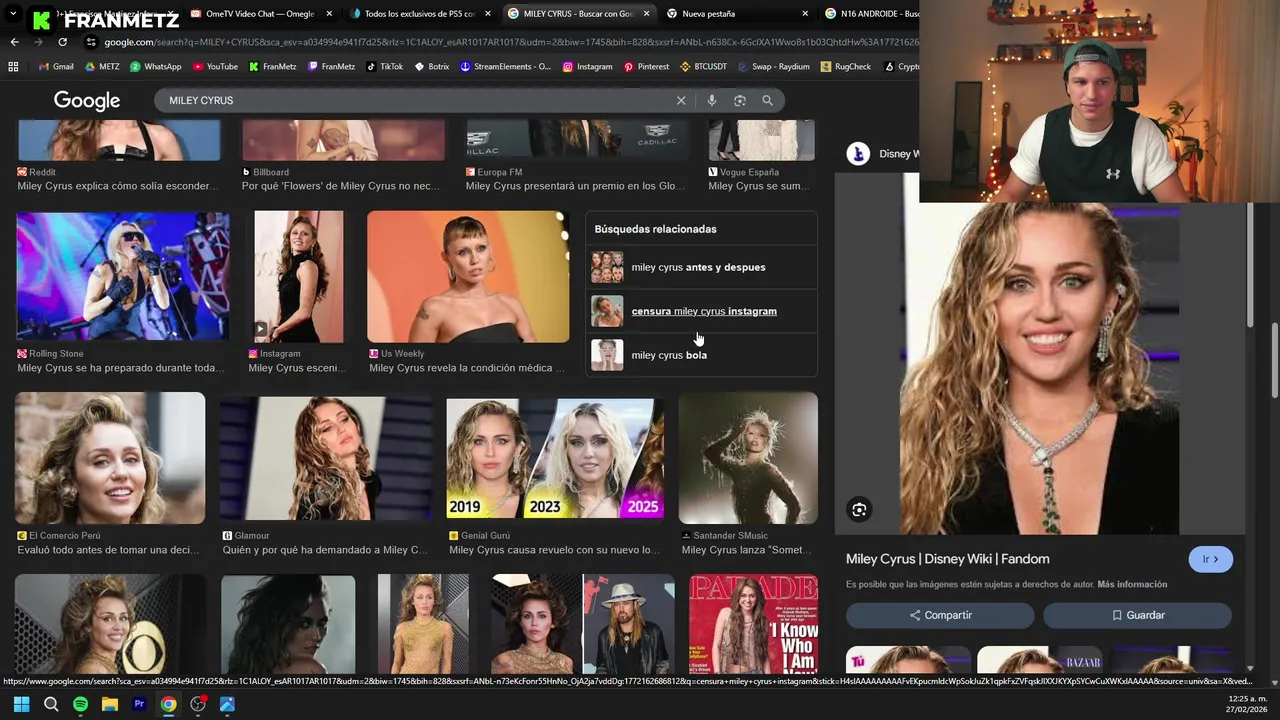Open Google Lens image search icon
The height and width of the screenshot is (720, 1280).
click(739, 100)
